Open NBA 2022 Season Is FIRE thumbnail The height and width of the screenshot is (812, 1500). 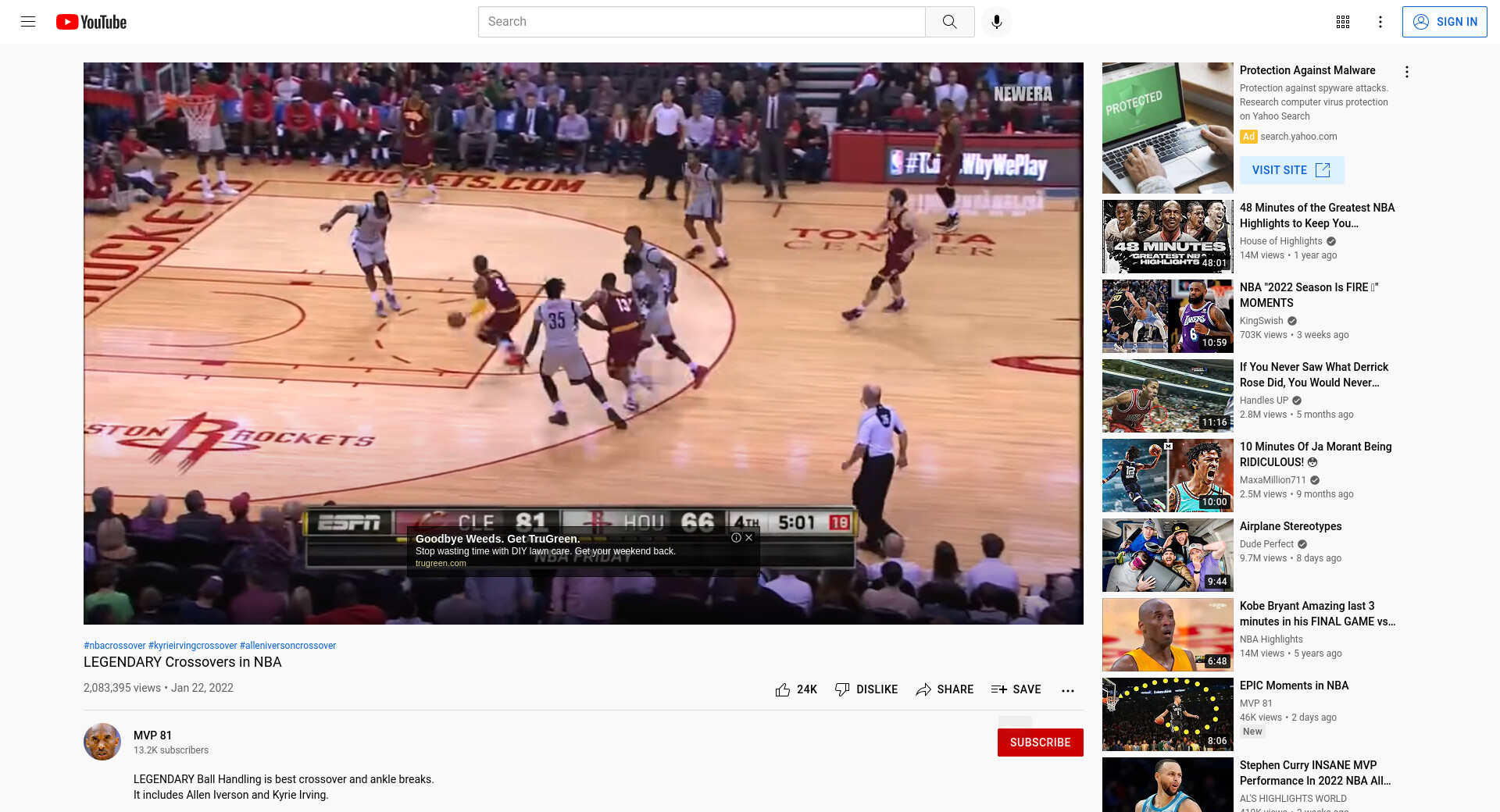(x=1167, y=316)
